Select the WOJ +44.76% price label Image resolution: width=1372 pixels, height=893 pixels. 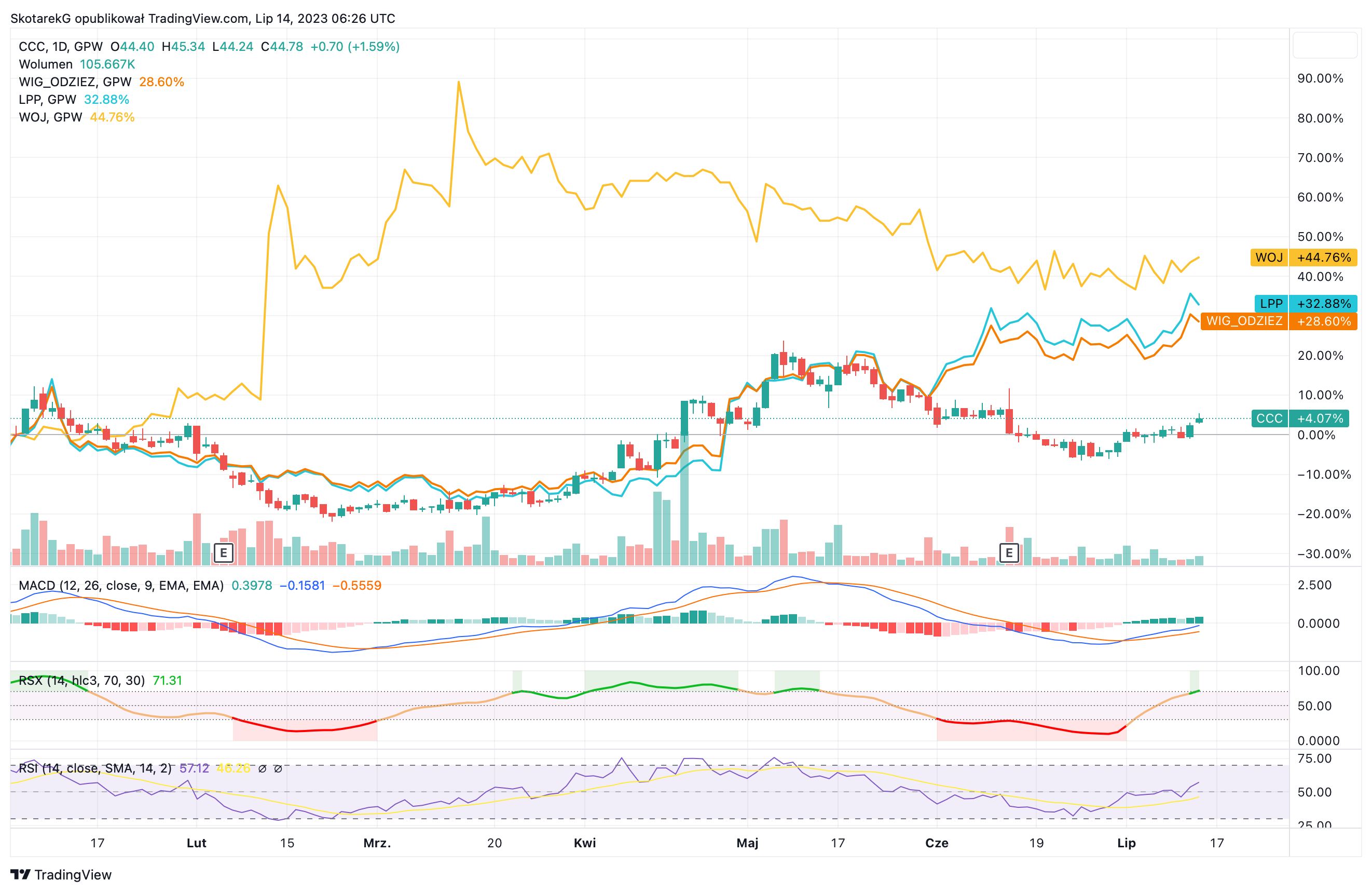tap(1304, 258)
